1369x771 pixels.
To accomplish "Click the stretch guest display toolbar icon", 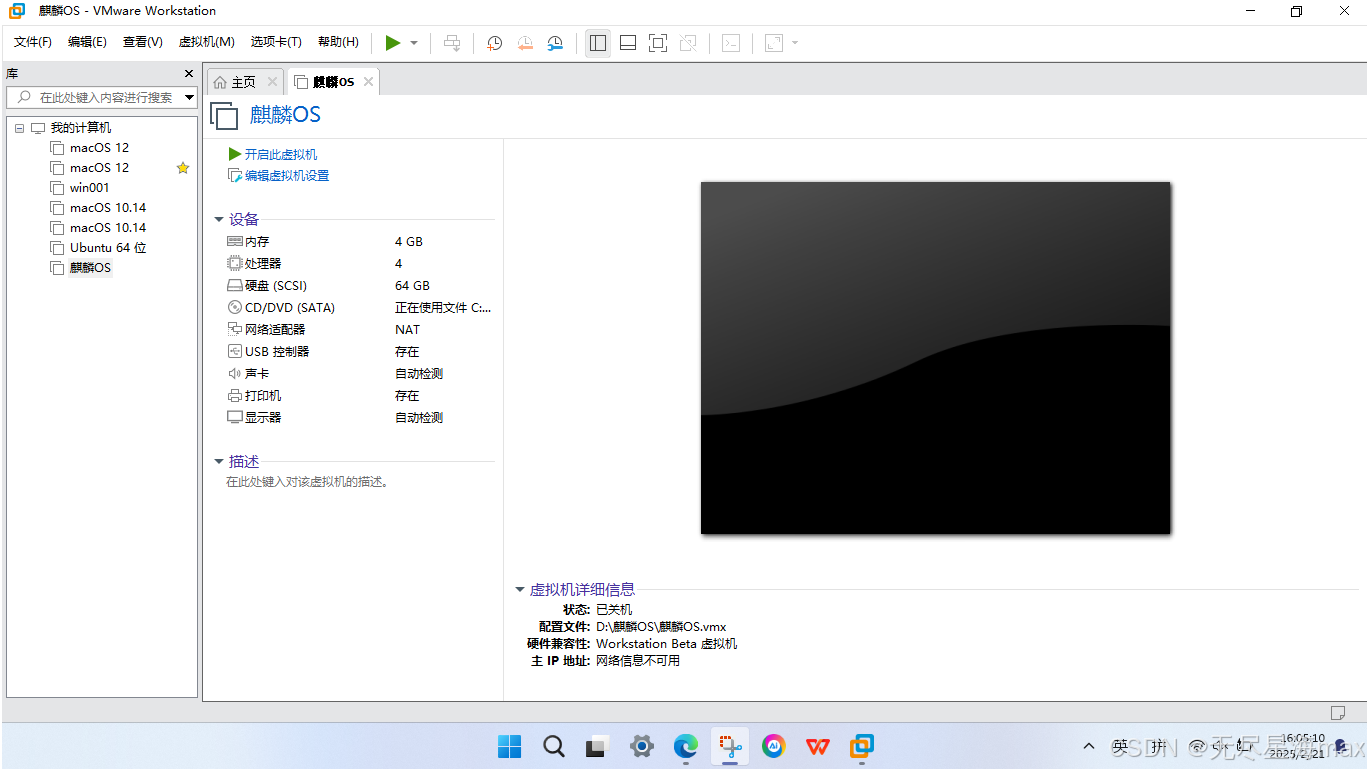I will coord(774,43).
